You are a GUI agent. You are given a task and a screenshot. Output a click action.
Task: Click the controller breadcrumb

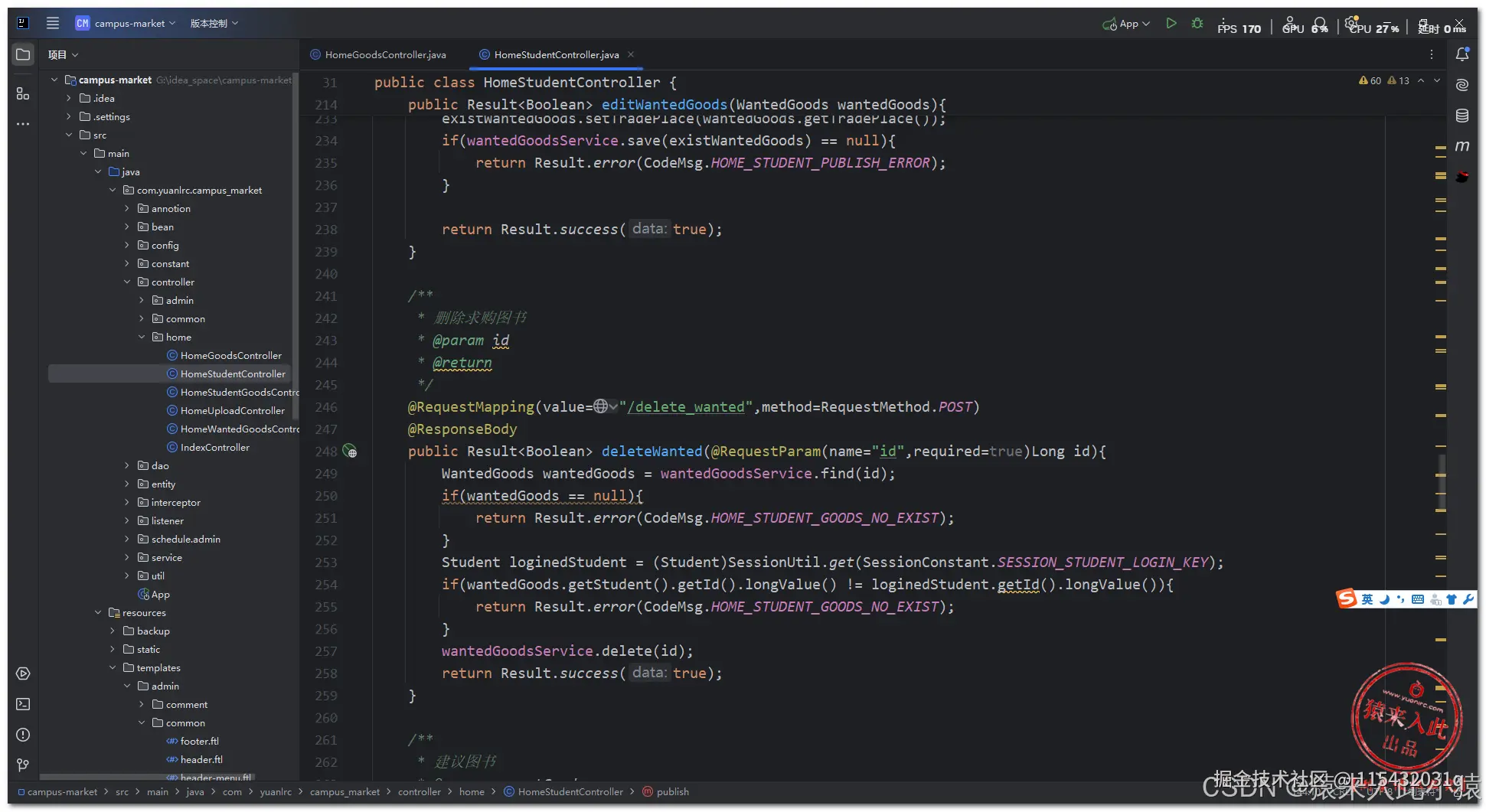420,791
